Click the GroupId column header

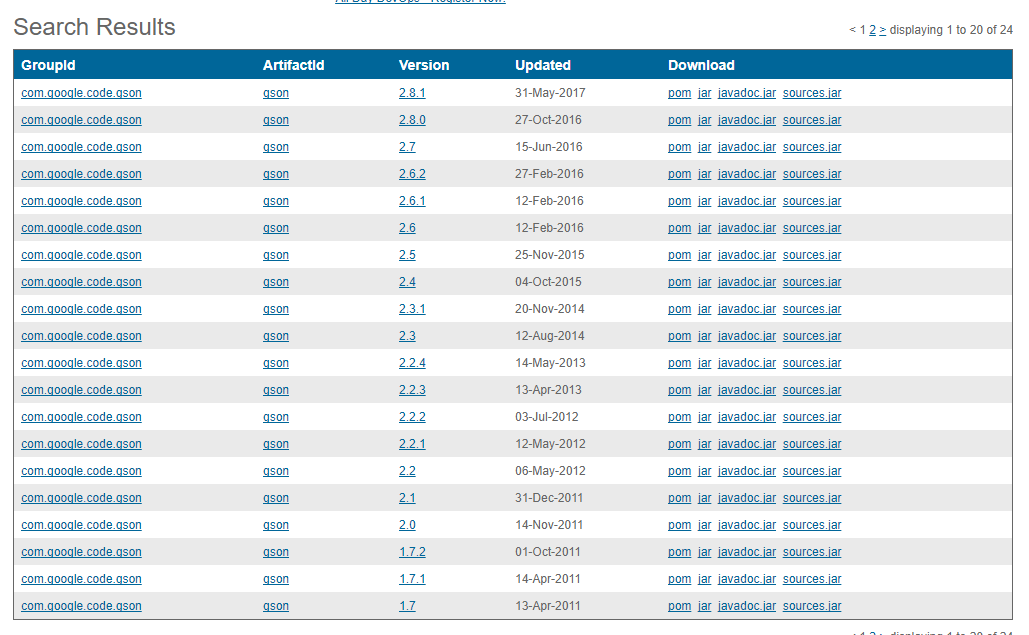tap(48, 65)
